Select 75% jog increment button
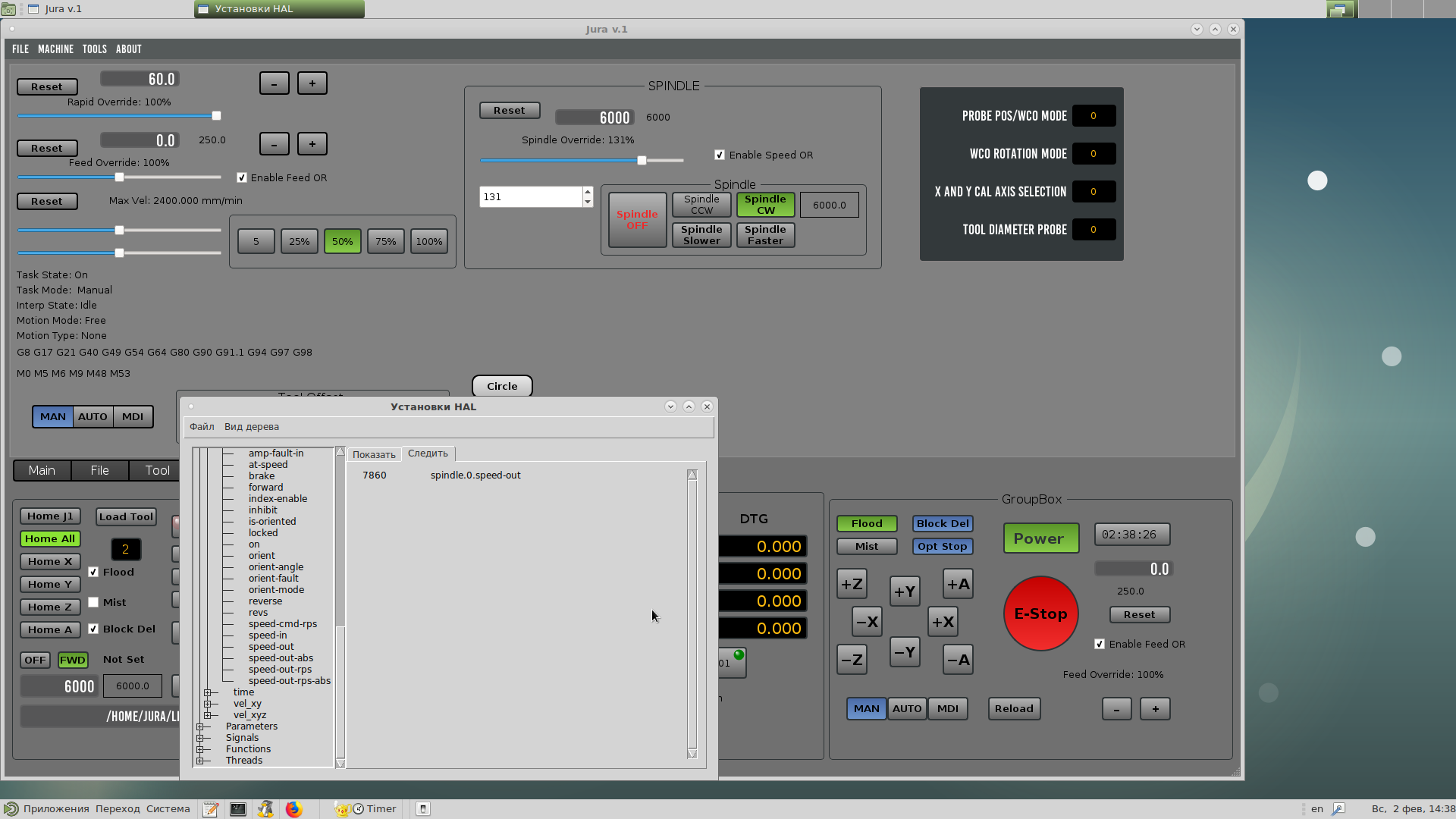Screen dimensions: 1456x819 coord(385,242)
